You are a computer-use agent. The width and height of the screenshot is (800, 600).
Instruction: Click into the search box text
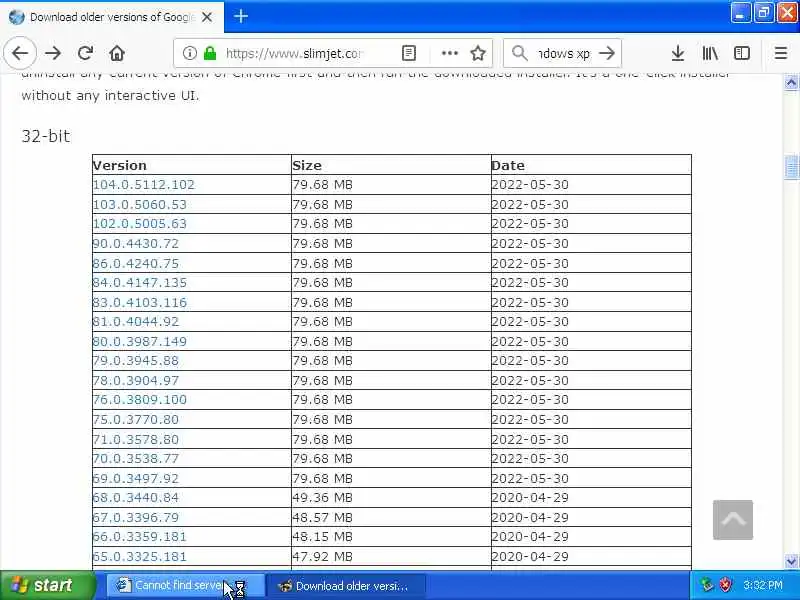[563, 53]
